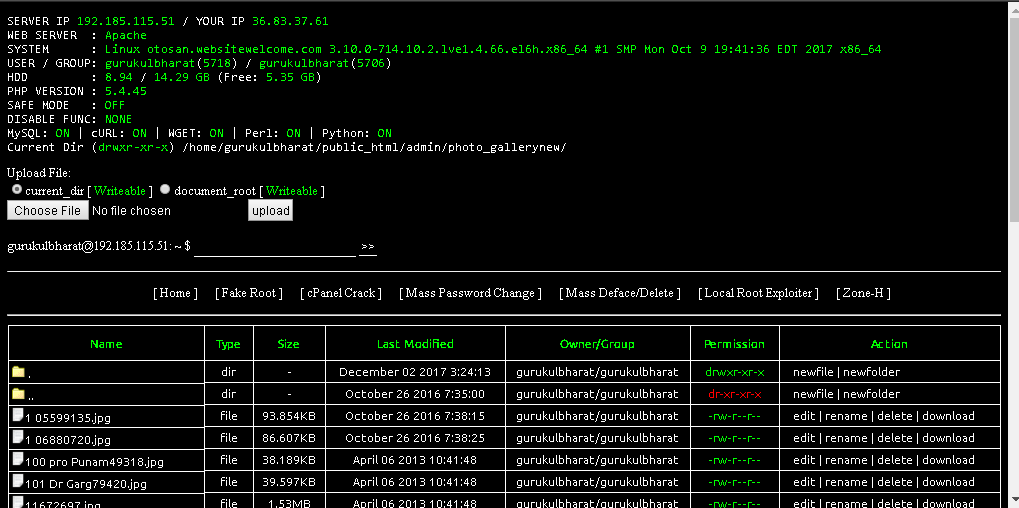
Task: Click the Last Modified column header
Action: [415, 344]
